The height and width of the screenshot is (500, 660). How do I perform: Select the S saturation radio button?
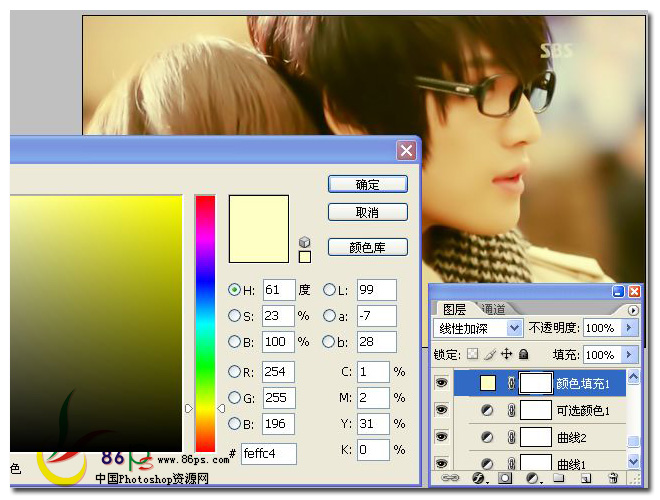pyautogui.click(x=234, y=316)
